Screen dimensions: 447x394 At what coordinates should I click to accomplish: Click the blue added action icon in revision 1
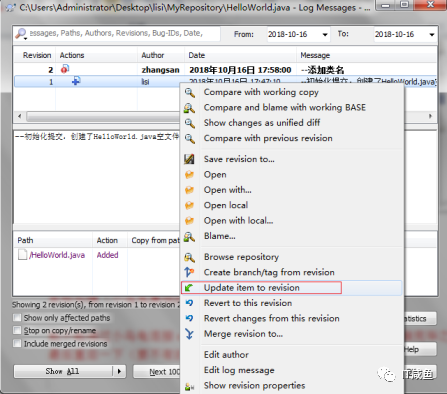[76, 81]
